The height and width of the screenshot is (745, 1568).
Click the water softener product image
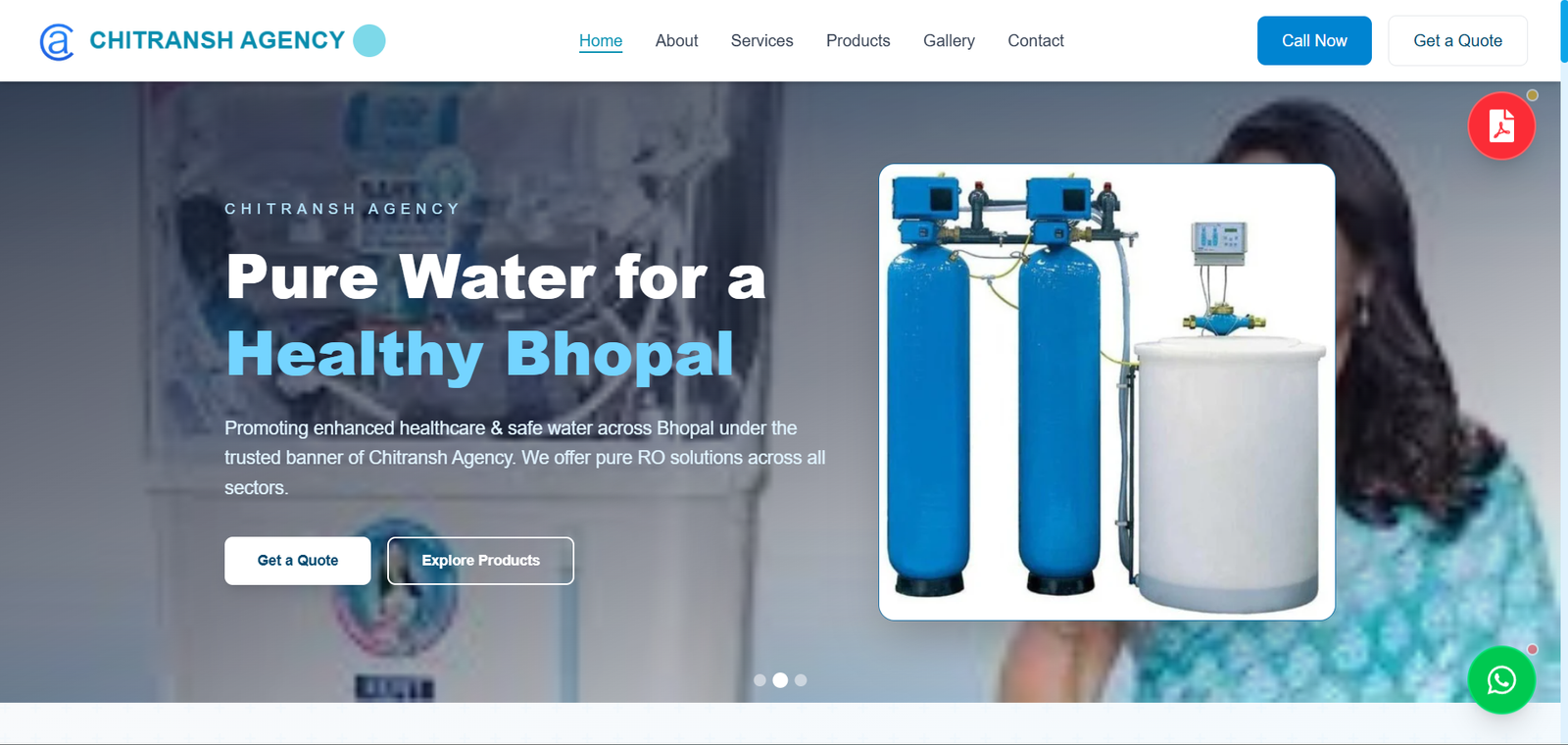(1107, 392)
